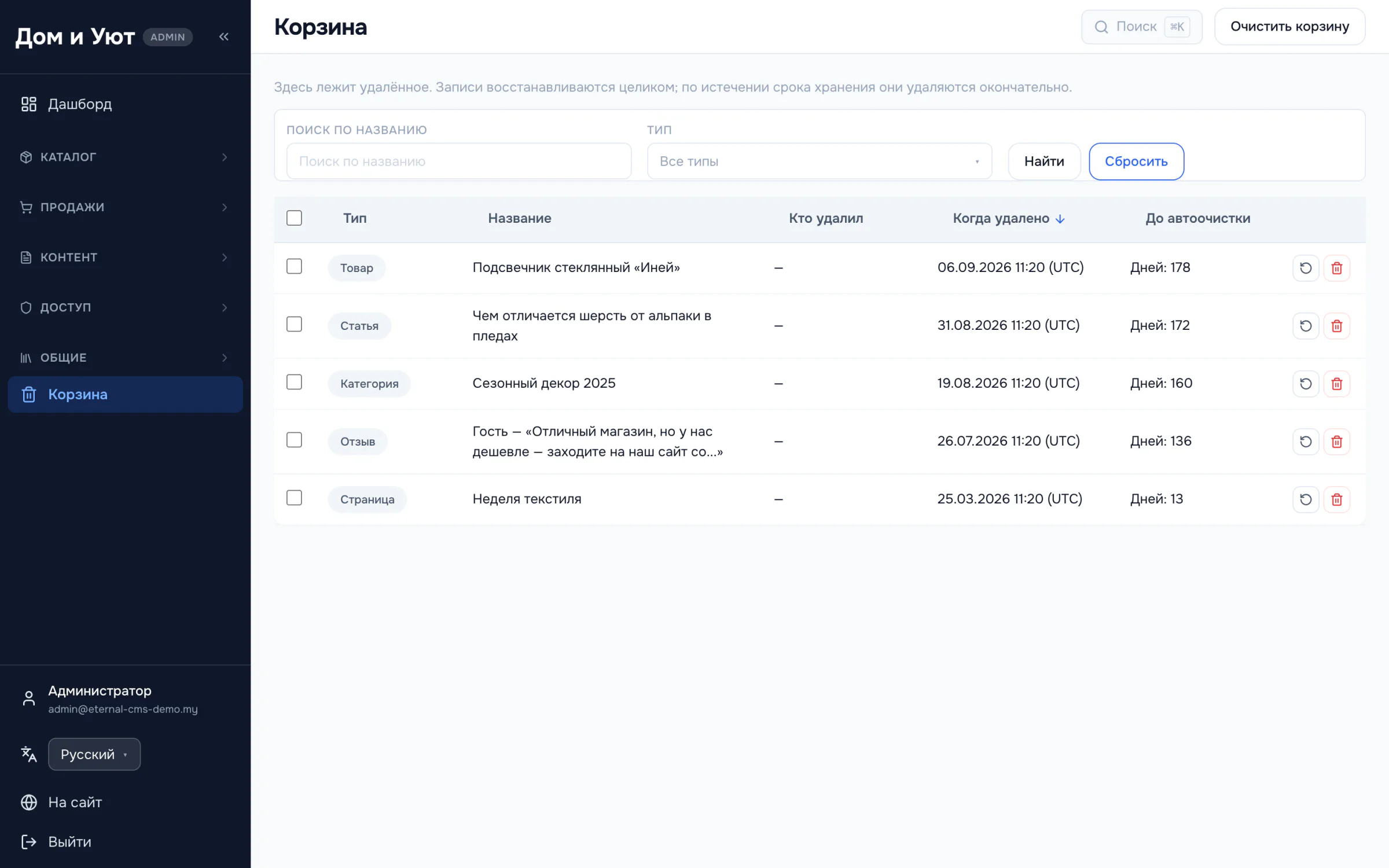Restore page Неделя текстиля
1389x868 pixels.
click(1306, 499)
